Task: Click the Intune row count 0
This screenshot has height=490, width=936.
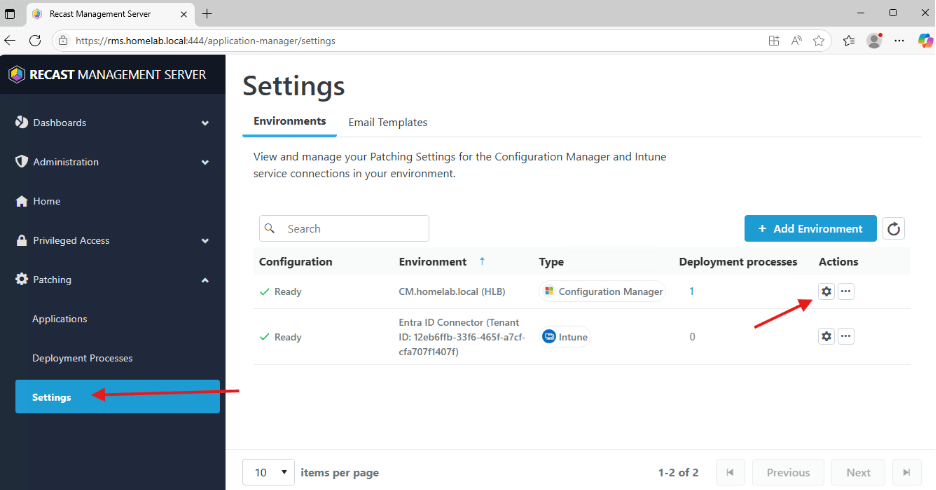Action: [x=692, y=337]
